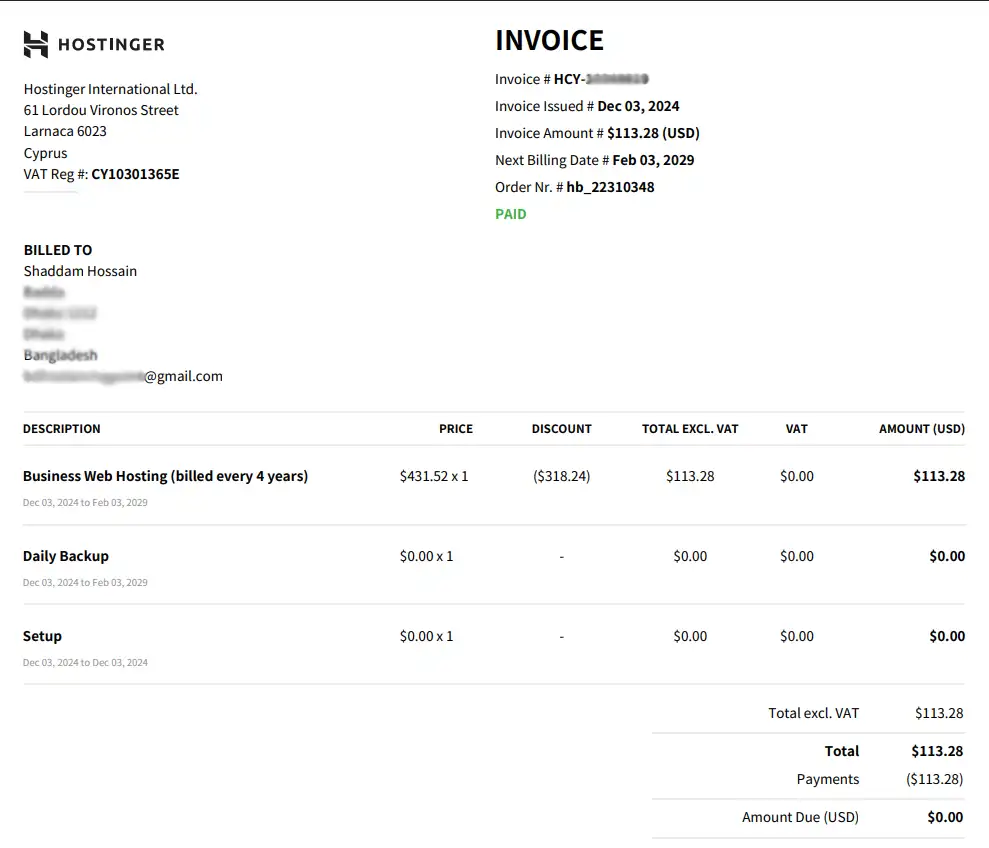Click Business Web Hosting total excl. VAT $113.28

coord(690,476)
